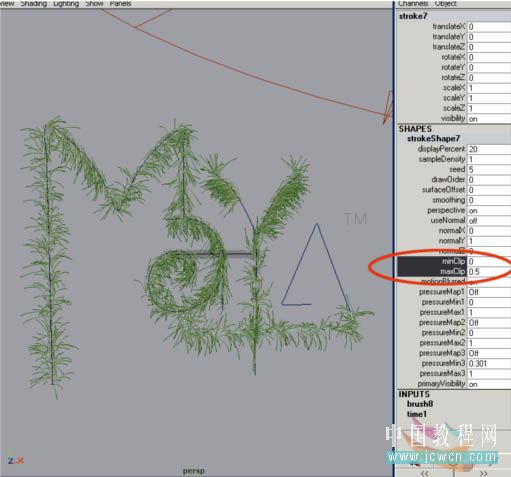
Task: Click the pressureMin1 value field
Action: click(x=489, y=302)
